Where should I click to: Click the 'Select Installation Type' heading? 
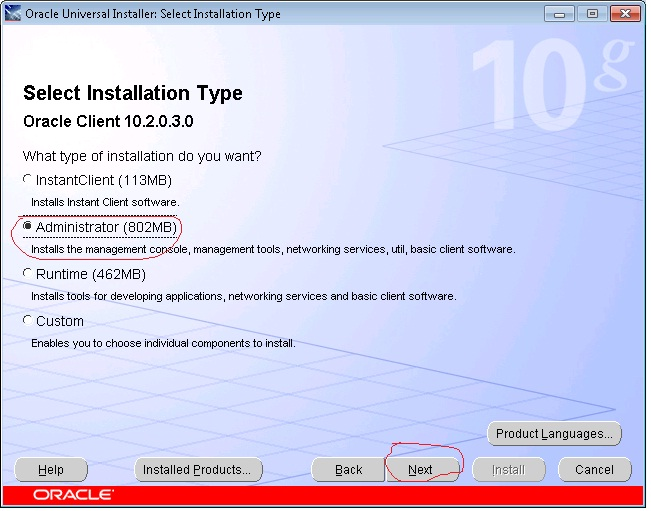(134, 93)
